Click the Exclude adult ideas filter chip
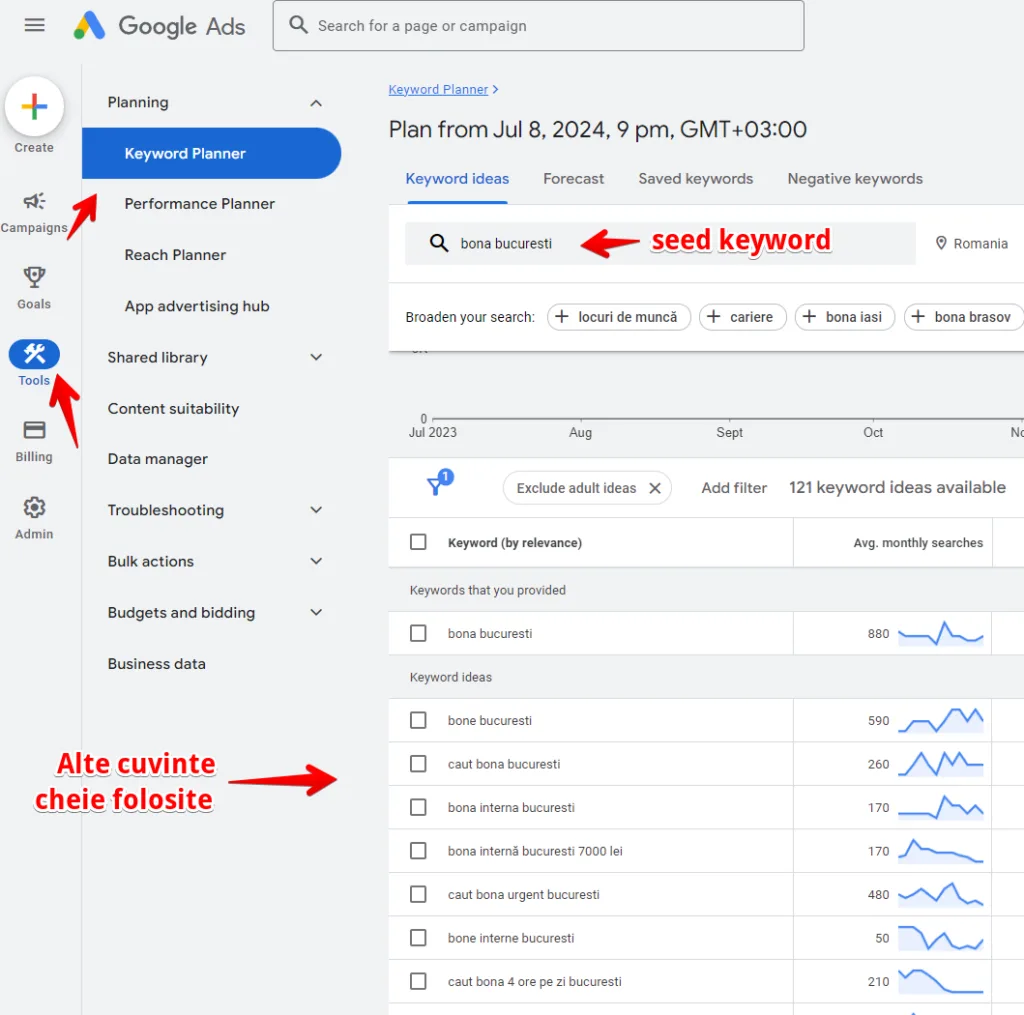The height and width of the screenshot is (1015, 1024). pos(586,488)
